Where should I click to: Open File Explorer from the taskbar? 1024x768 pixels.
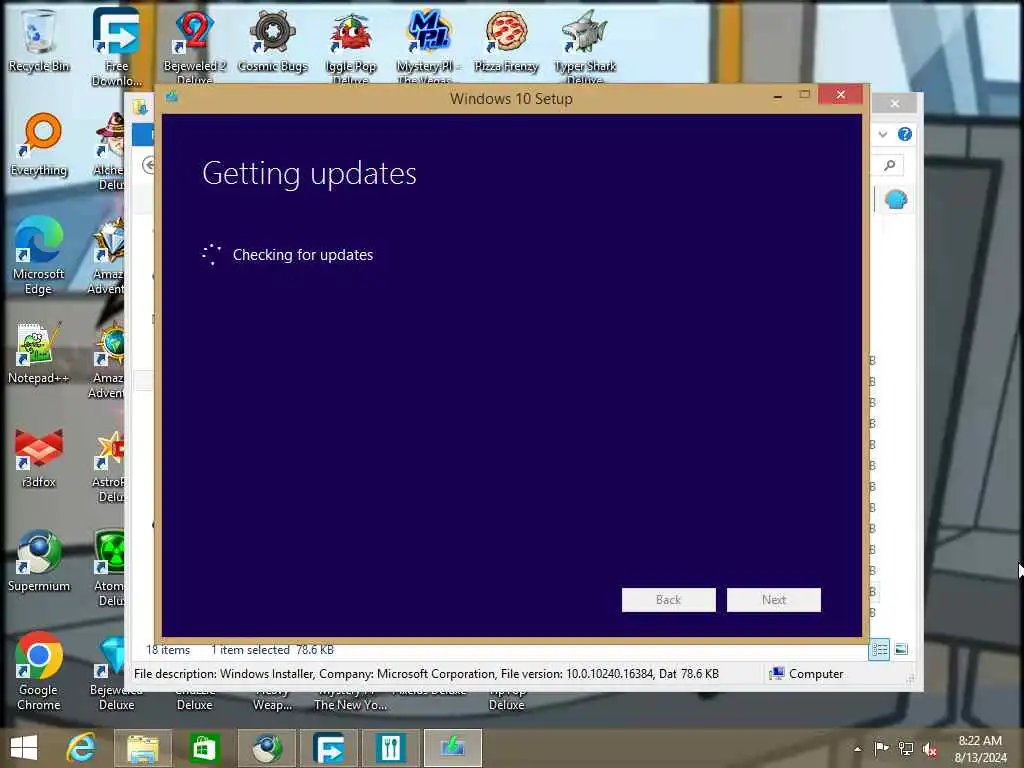click(142, 748)
